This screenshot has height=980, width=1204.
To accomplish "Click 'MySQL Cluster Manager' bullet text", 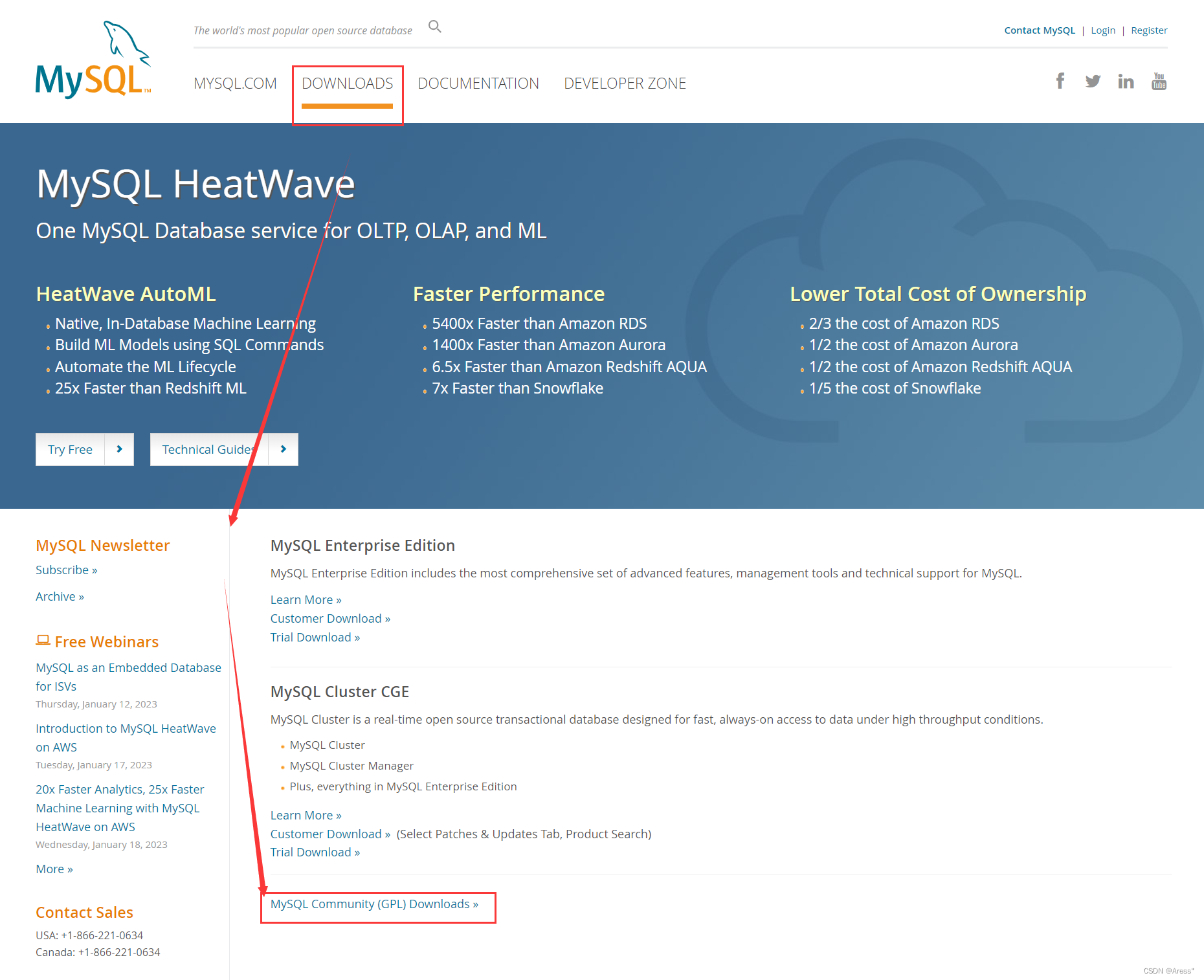I will [351, 766].
